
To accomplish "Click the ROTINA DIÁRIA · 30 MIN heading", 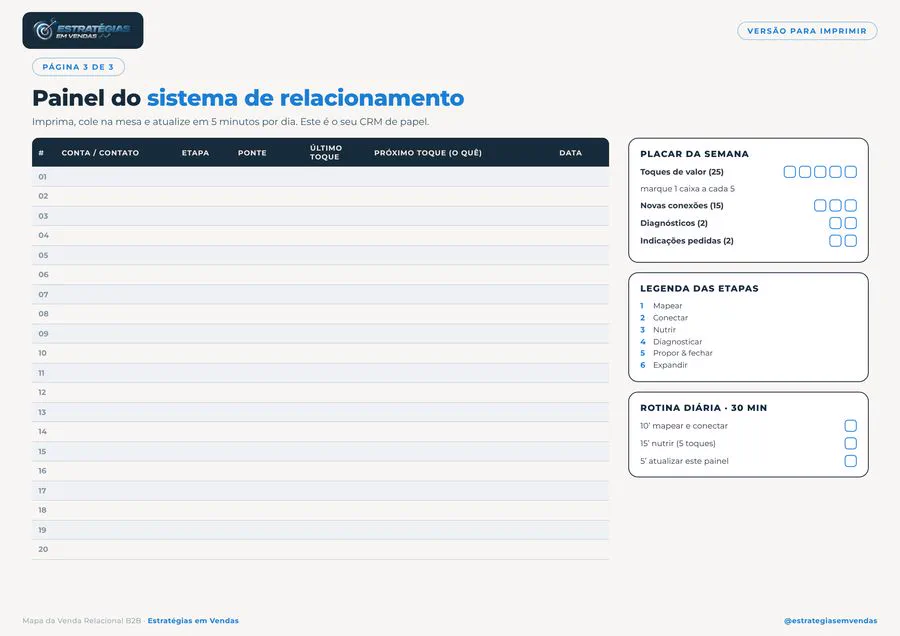I will pos(704,408).
